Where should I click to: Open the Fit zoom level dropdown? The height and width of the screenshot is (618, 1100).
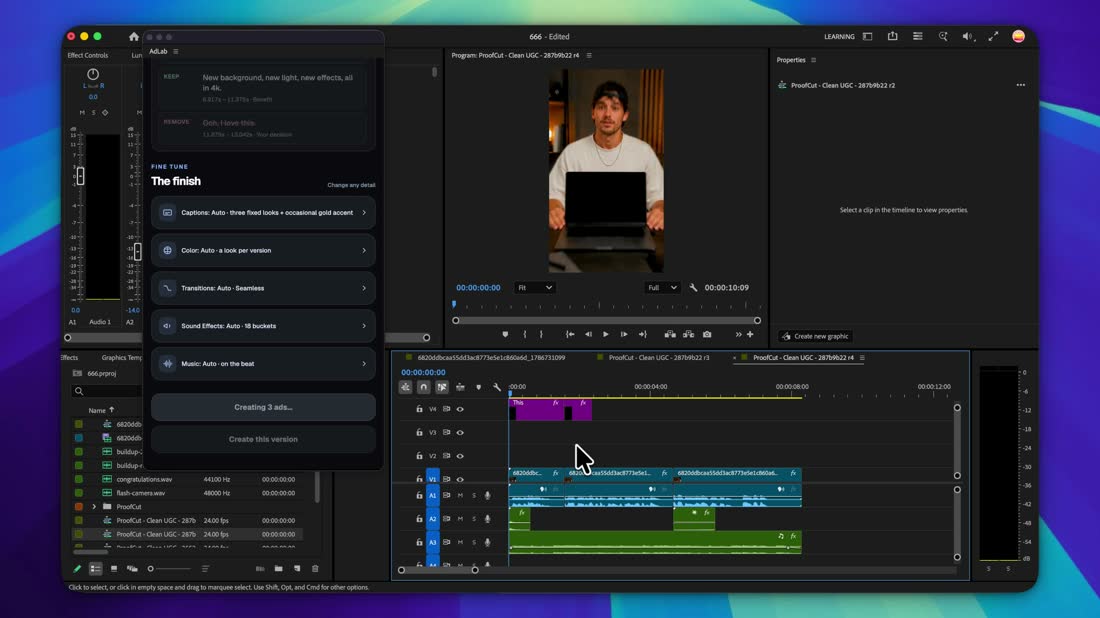pos(535,288)
